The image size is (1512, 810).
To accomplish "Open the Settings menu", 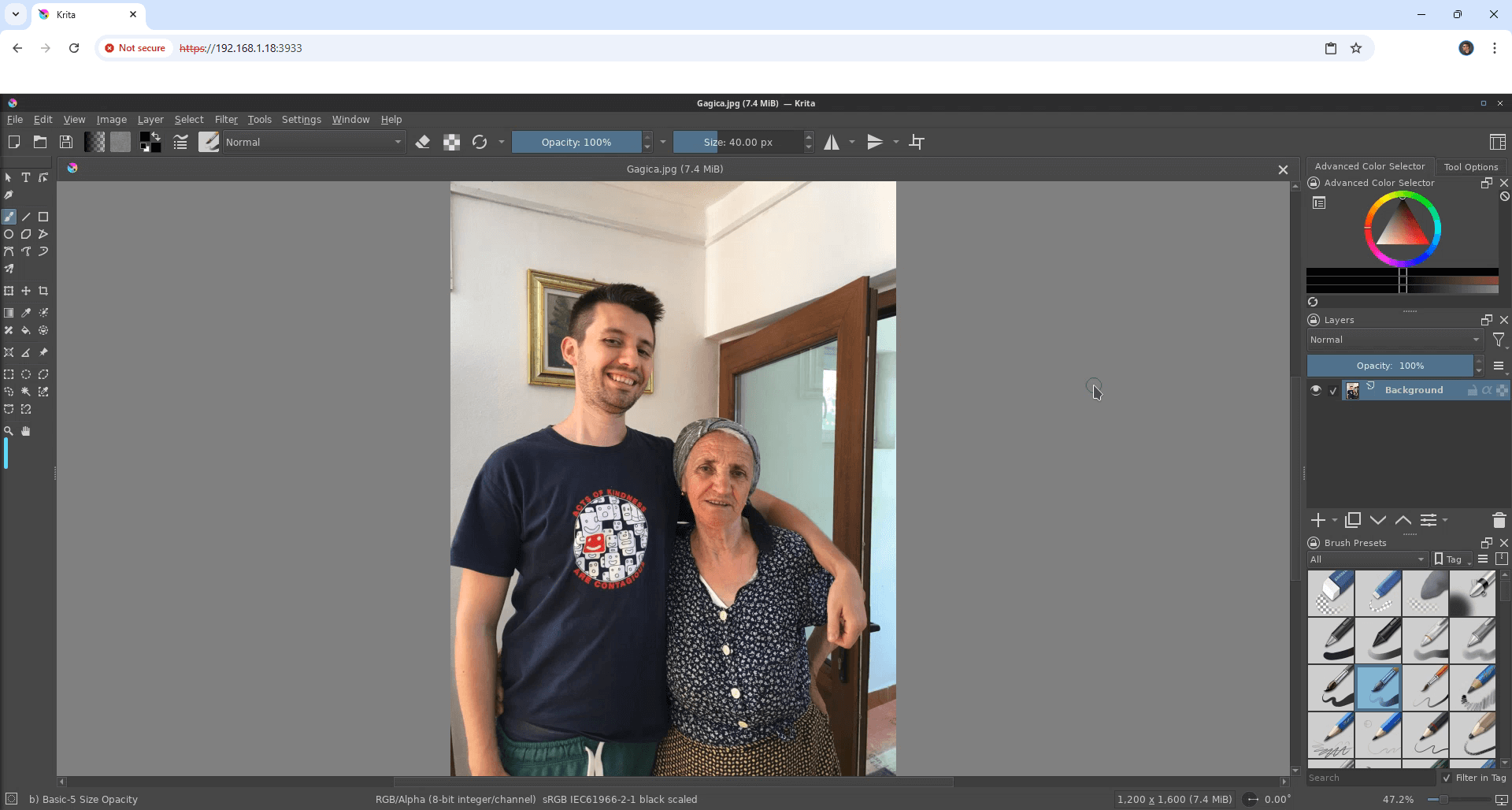I will 302,120.
